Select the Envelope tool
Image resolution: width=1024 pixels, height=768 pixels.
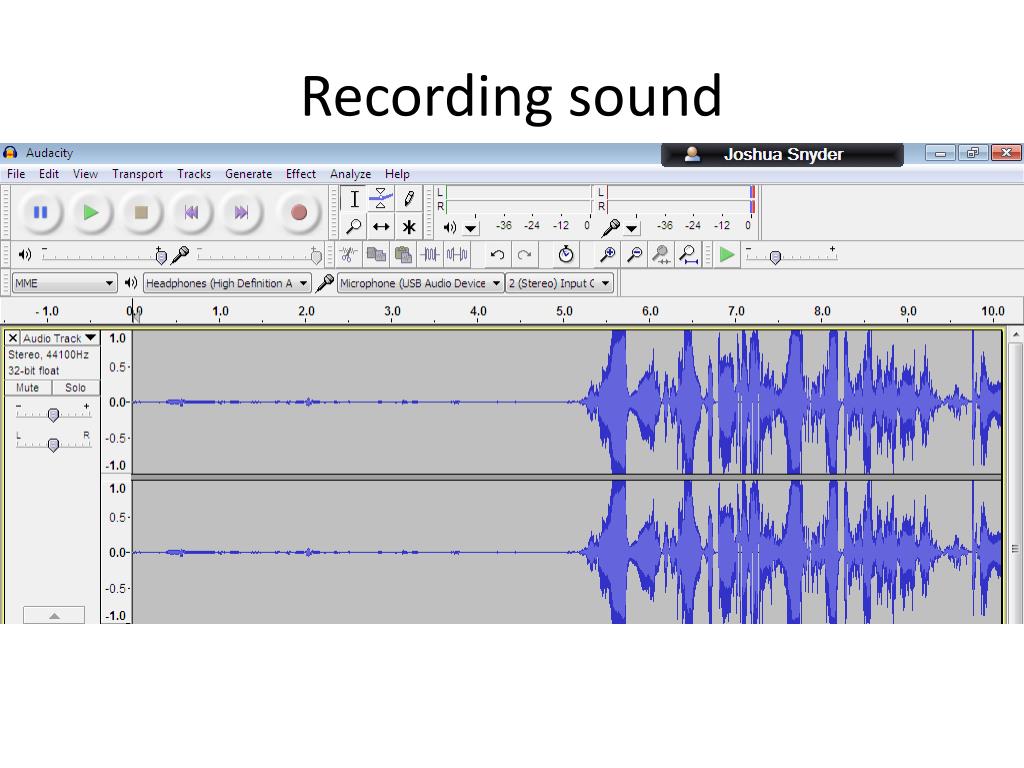pyautogui.click(x=381, y=199)
